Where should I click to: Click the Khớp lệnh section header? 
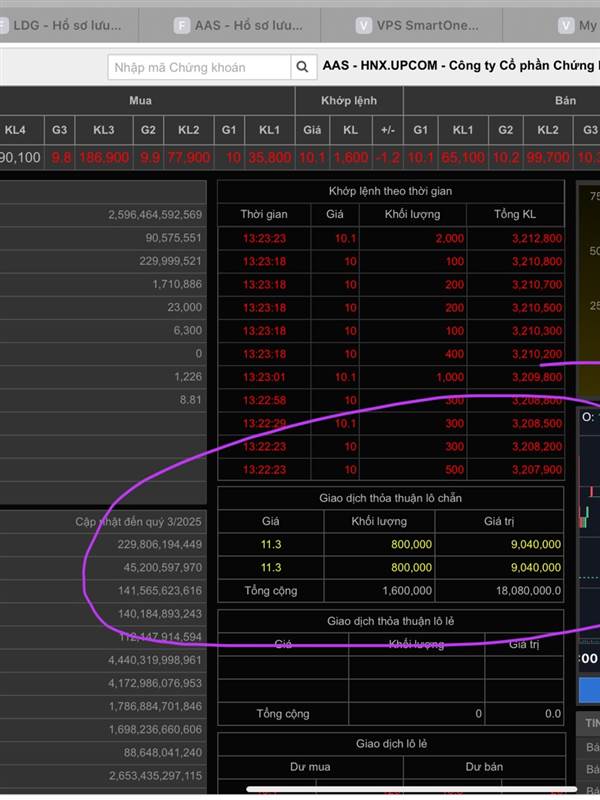pyautogui.click(x=349, y=101)
